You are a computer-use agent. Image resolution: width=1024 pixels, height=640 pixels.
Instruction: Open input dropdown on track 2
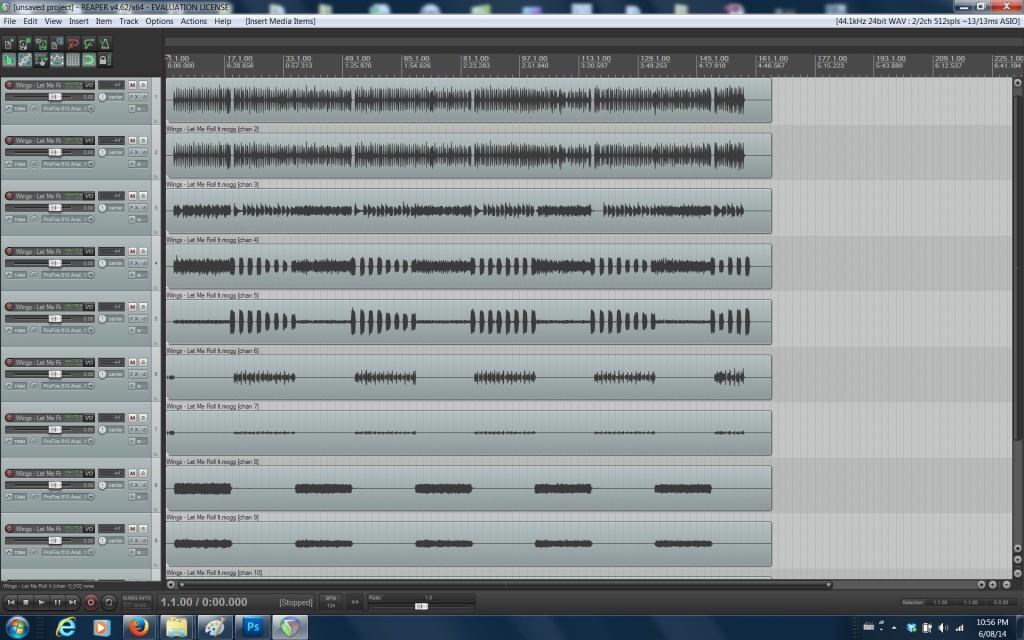click(x=68, y=164)
